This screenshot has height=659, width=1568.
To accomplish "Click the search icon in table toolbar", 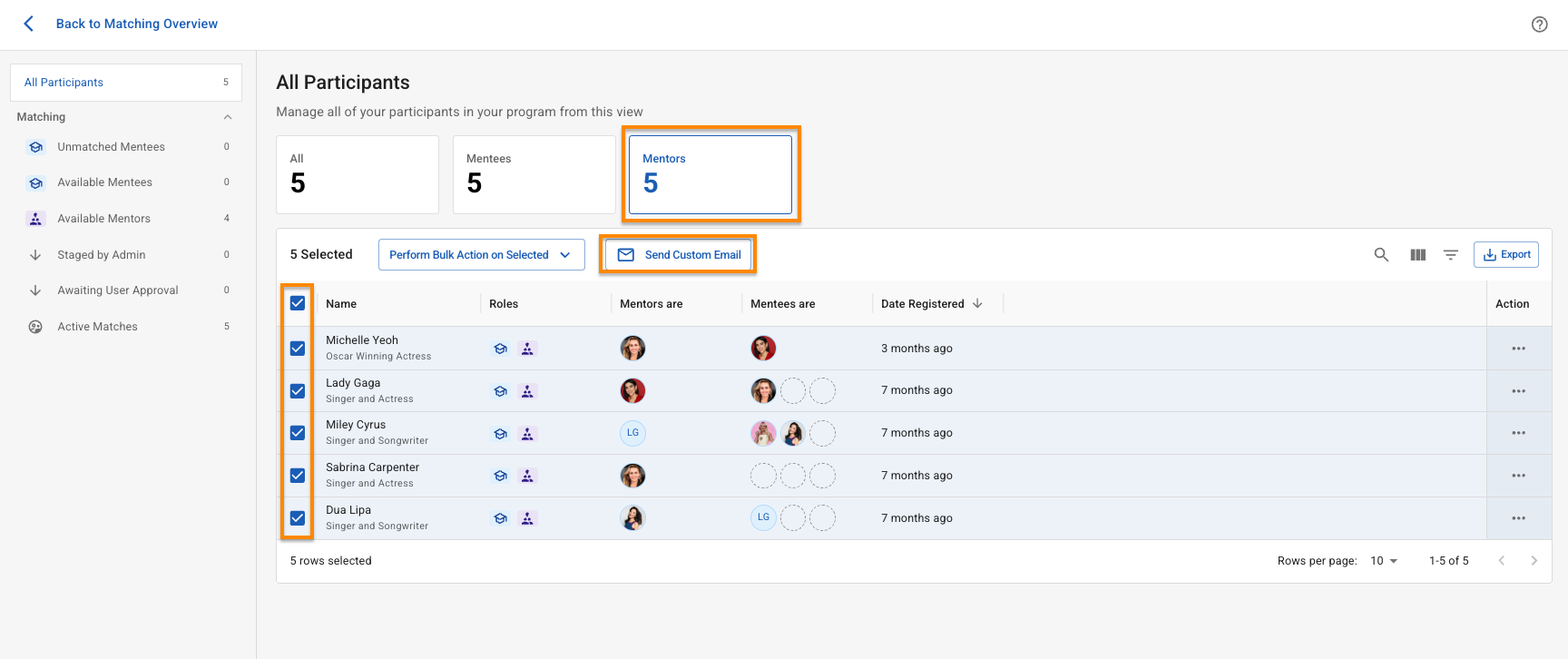I will click(x=1381, y=255).
